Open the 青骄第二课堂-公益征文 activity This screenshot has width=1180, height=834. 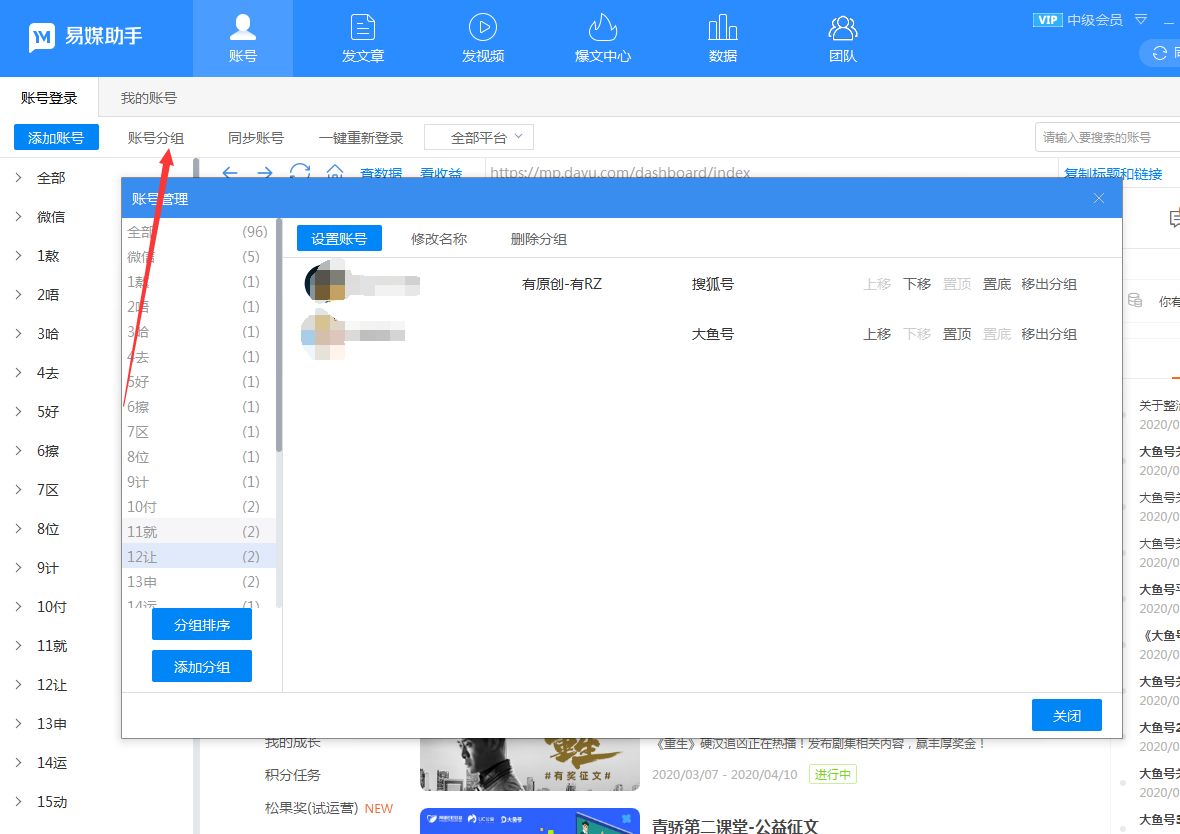[x=734, y=825]
